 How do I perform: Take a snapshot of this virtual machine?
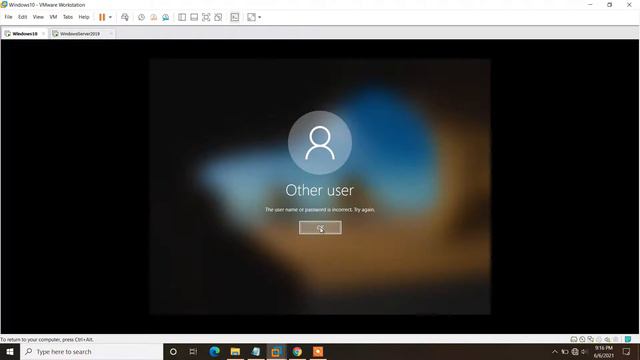(141, 17)
